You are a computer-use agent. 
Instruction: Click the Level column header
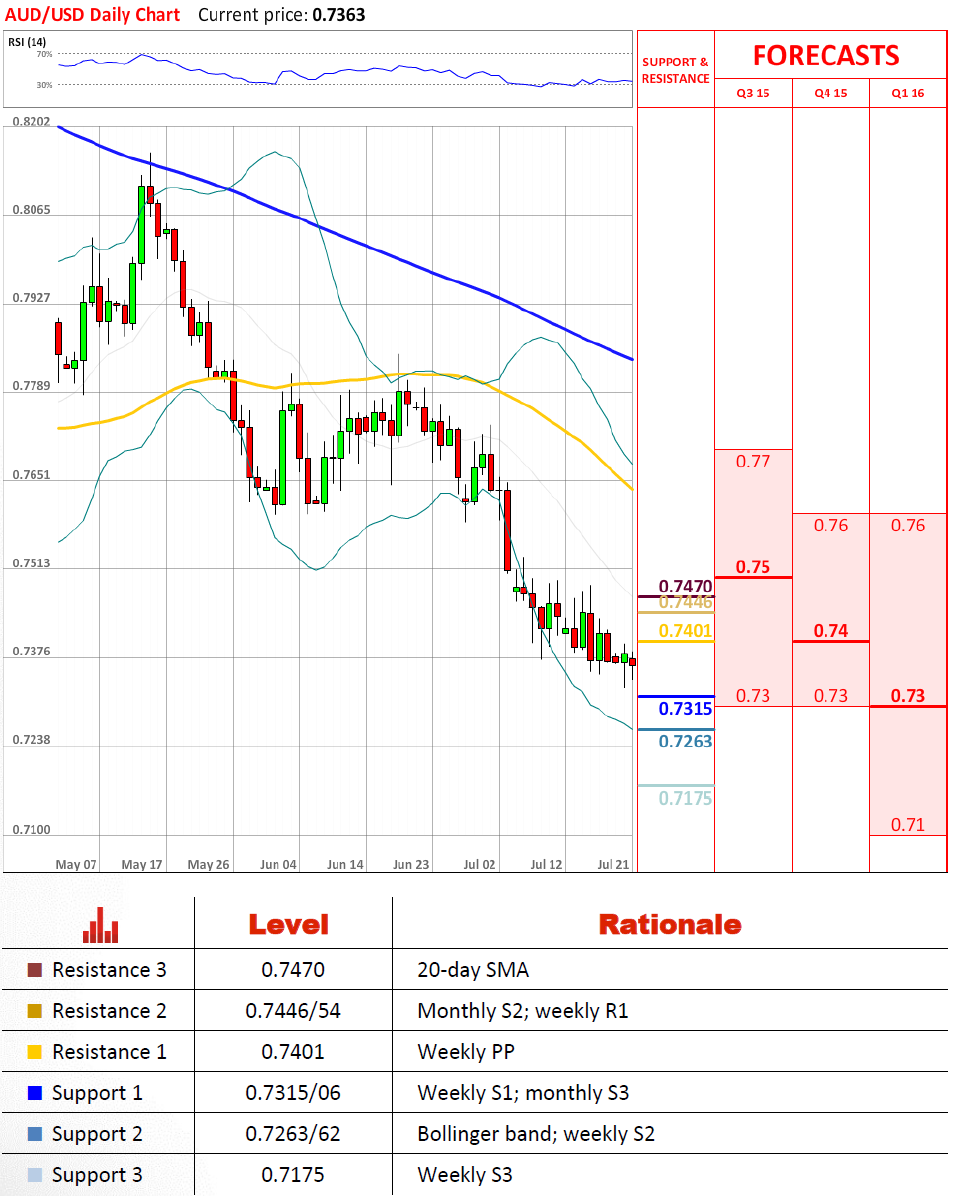(x=288, y=925)
